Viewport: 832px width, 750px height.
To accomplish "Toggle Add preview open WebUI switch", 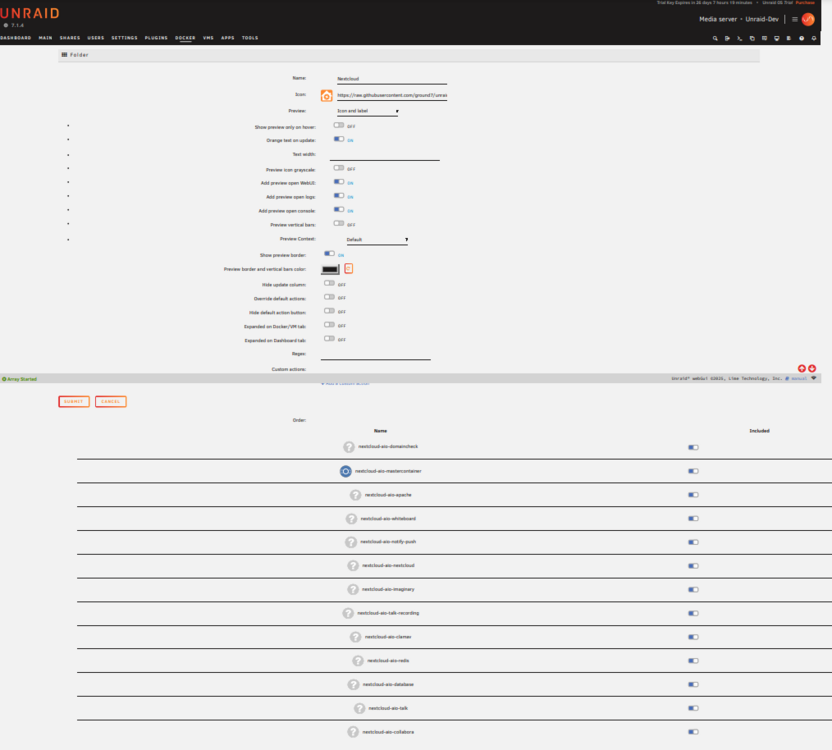I will (x=339, y=182).
